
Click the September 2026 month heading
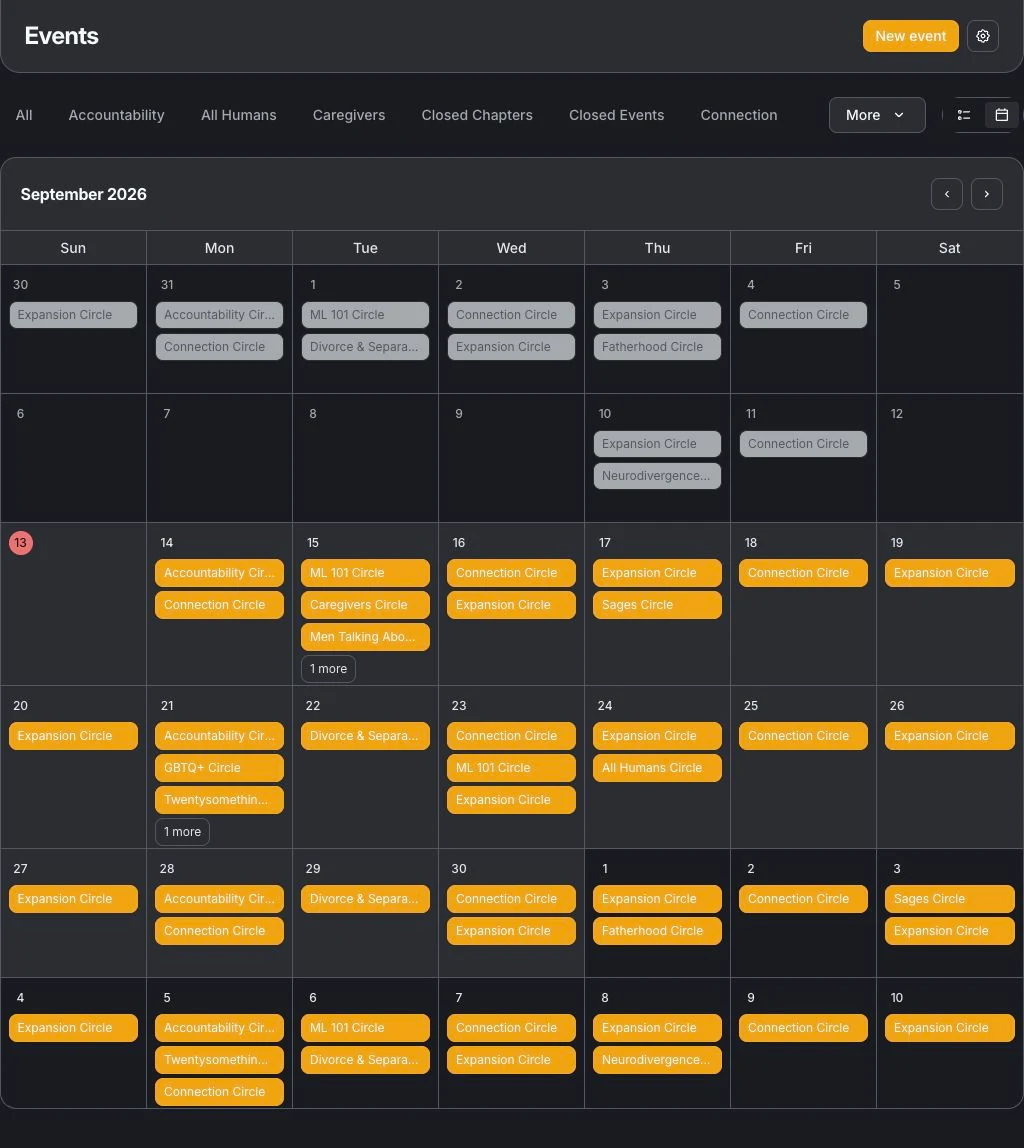click(83, 194)
